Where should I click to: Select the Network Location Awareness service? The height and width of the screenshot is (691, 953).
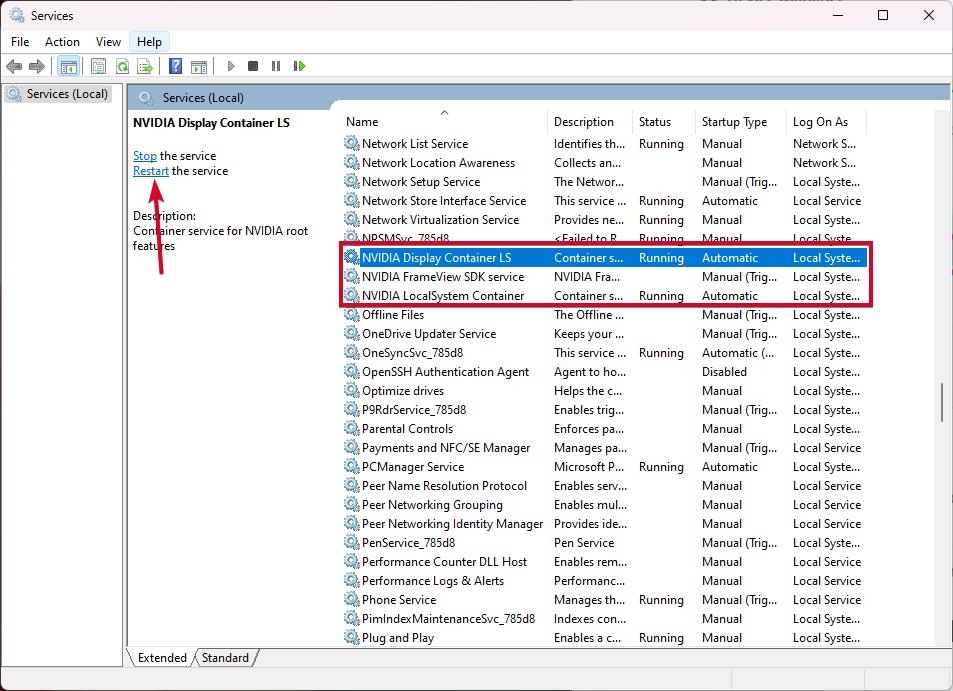point(605,162)
